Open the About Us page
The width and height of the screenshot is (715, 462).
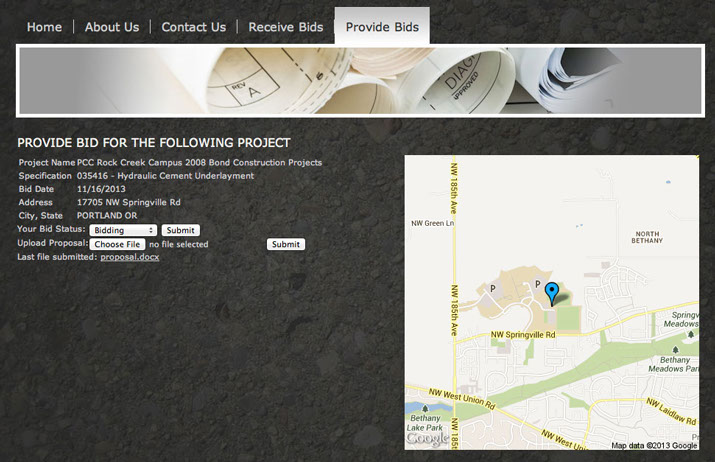[112, 27]
